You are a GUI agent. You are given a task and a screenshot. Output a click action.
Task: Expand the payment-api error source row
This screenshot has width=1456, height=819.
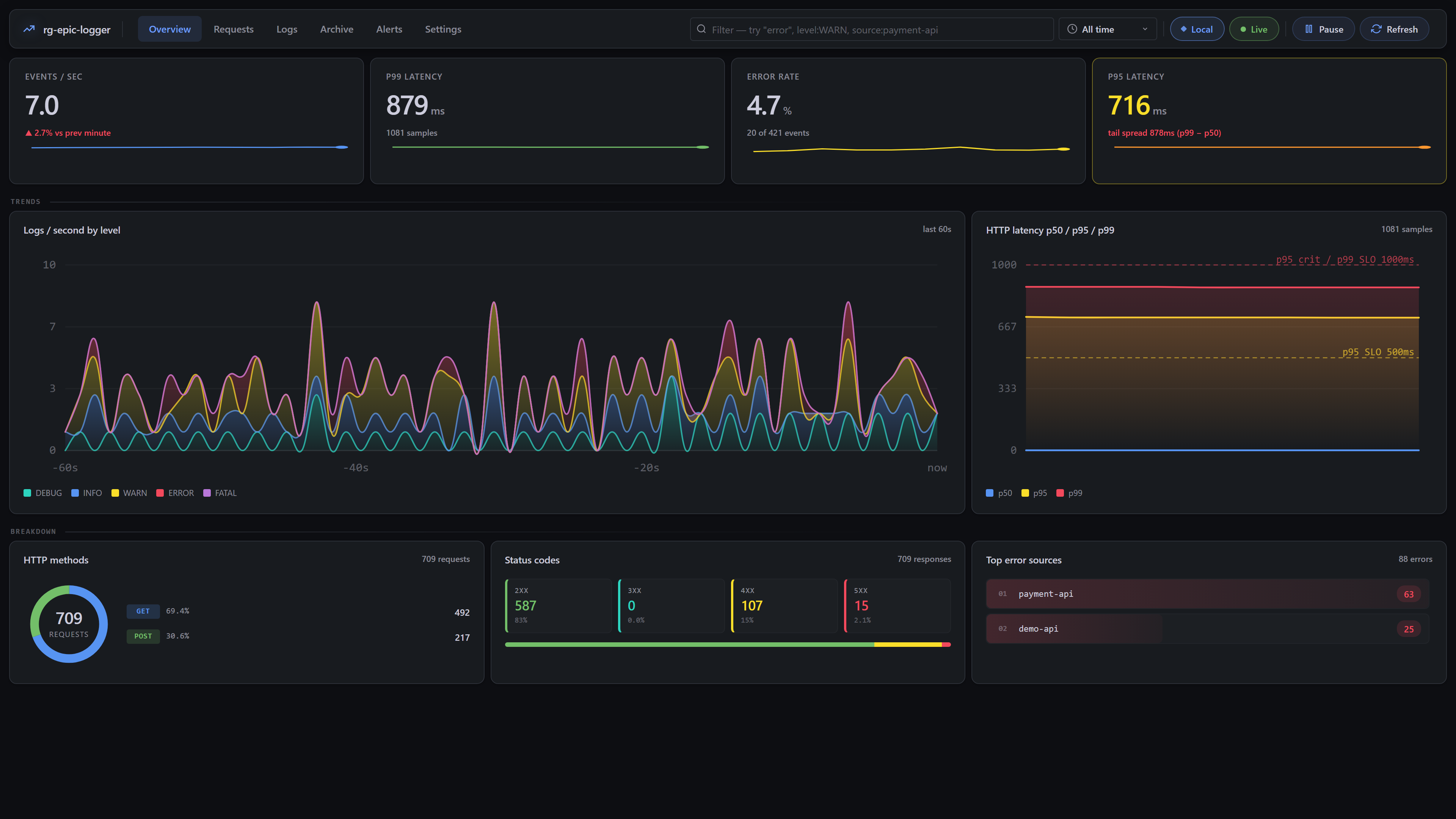[1207, 593]
